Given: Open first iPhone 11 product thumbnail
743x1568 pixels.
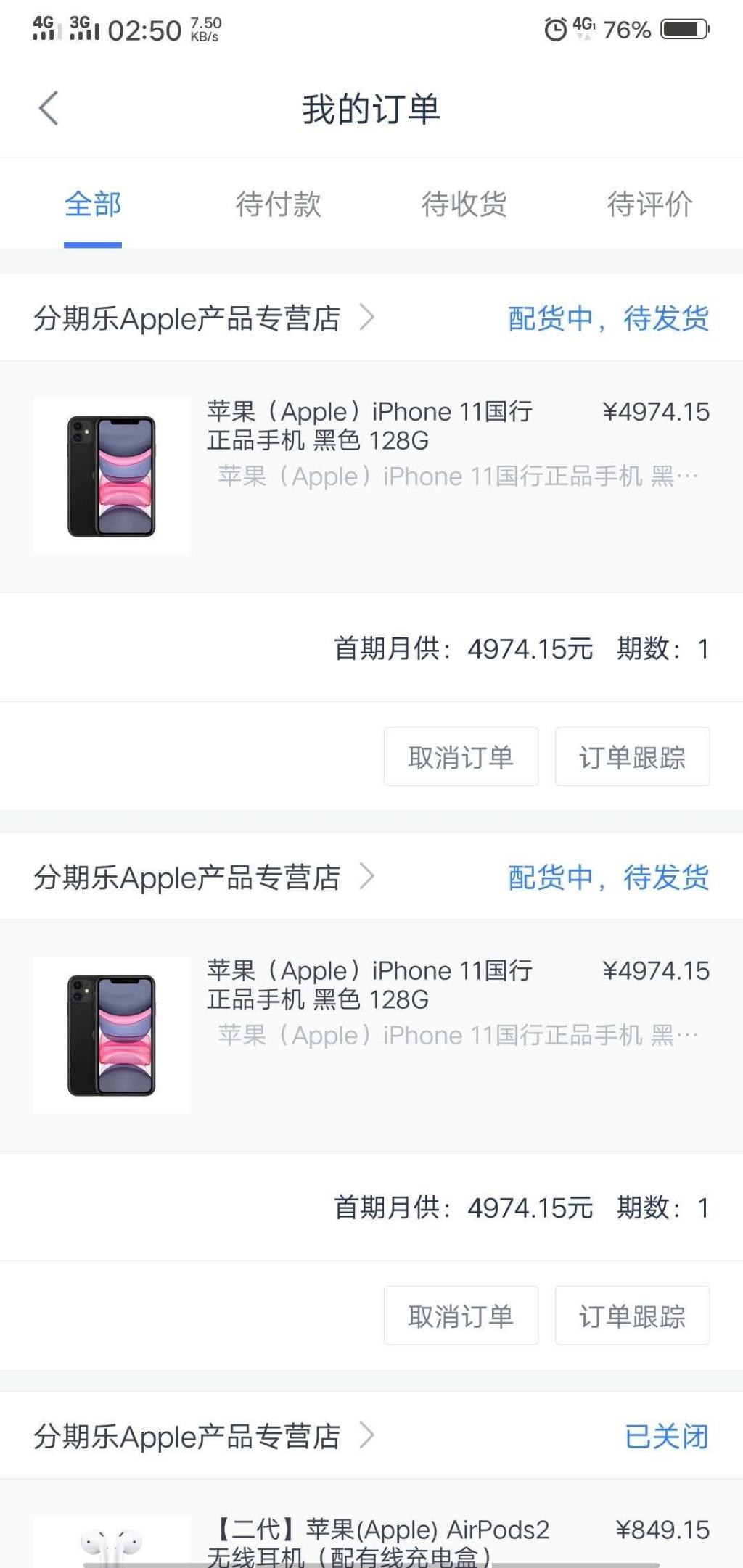Looking at the screenshot, I should 112,476.
